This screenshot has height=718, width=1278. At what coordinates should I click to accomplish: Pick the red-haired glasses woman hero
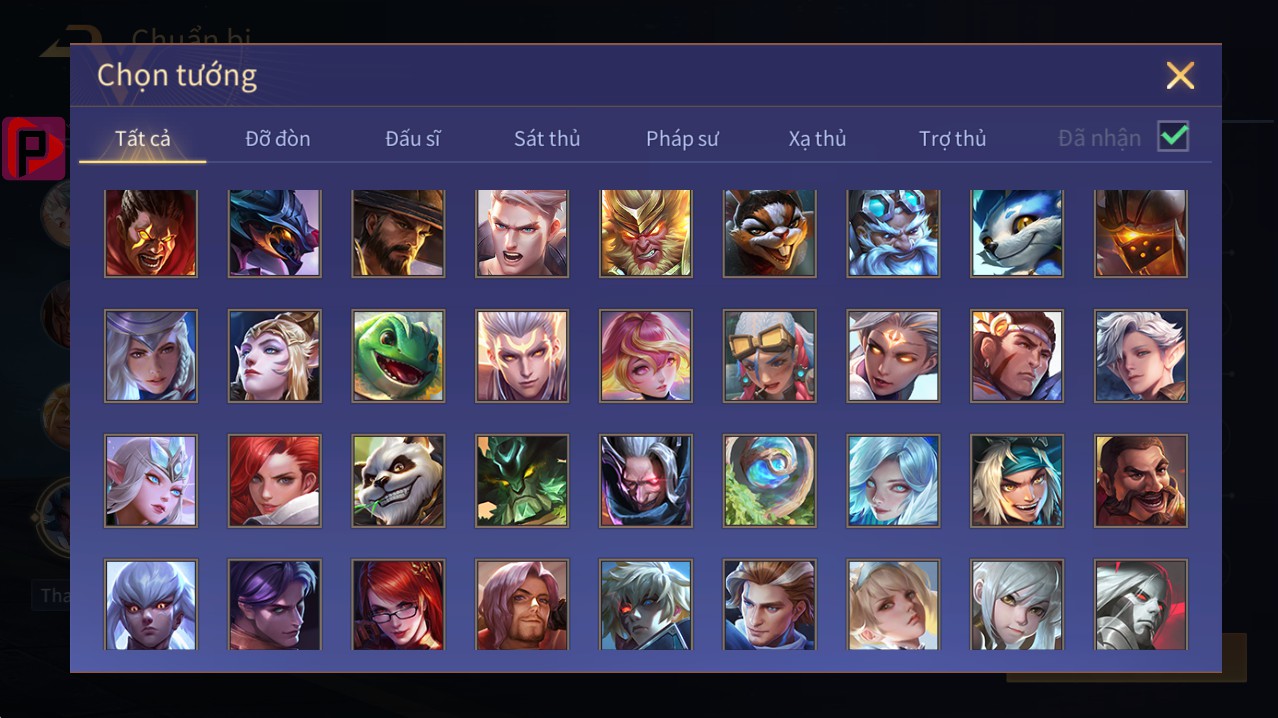click(398, 605)
